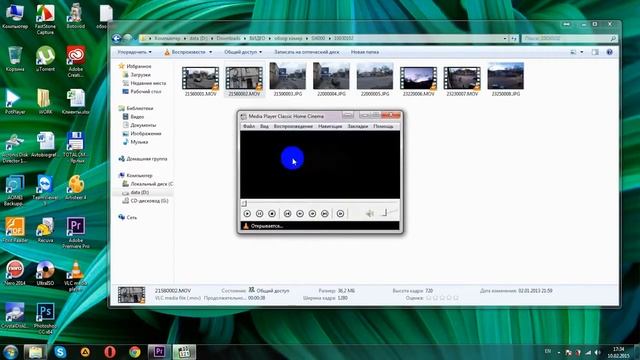Mute audio with the speaker icon in player
640x360 pixels.
click(x=369, y=213)
